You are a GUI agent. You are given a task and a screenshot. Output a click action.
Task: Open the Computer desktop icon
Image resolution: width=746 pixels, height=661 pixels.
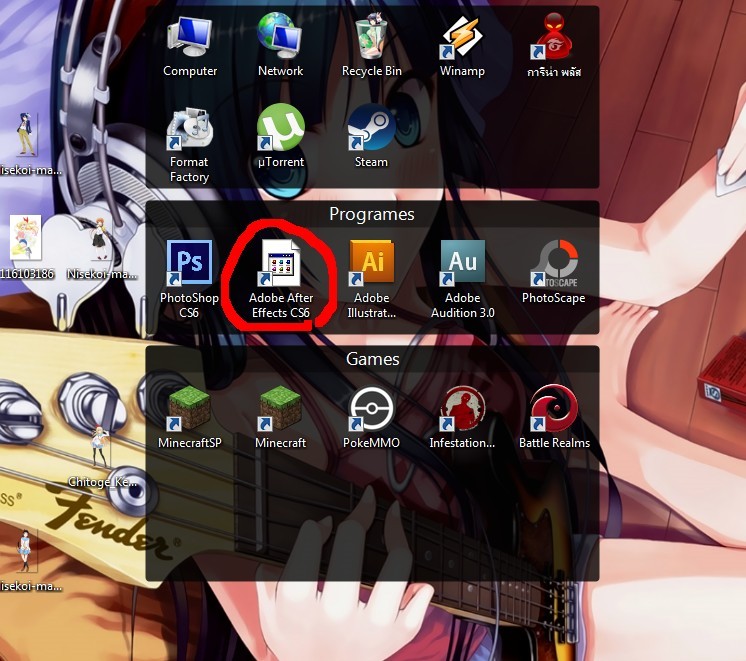(190, 47)
